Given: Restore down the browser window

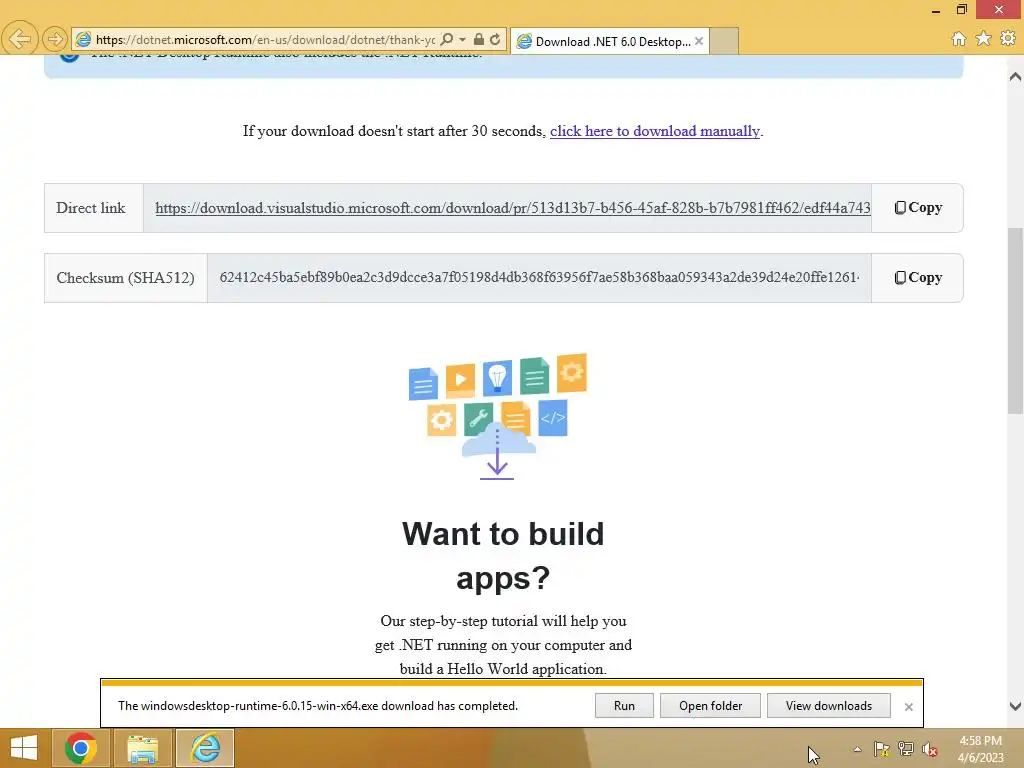Looking at the screenshot, I should pos(961,10).
